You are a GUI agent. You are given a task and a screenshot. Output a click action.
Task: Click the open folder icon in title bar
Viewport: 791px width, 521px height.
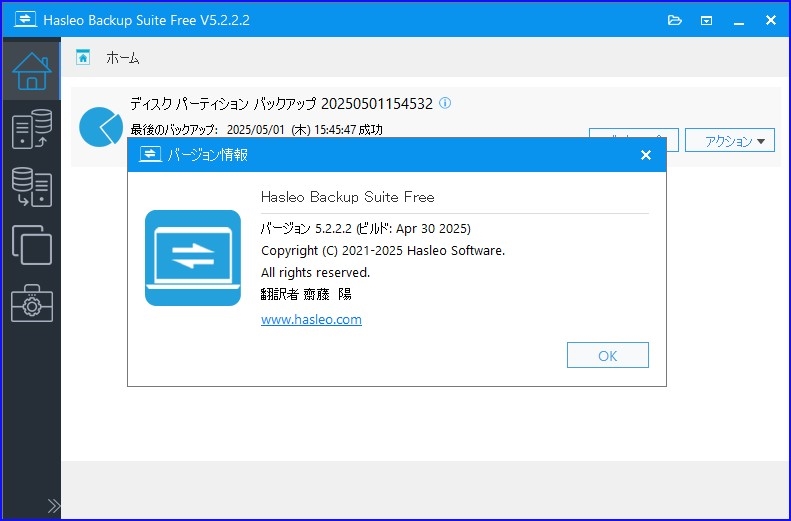674,20
